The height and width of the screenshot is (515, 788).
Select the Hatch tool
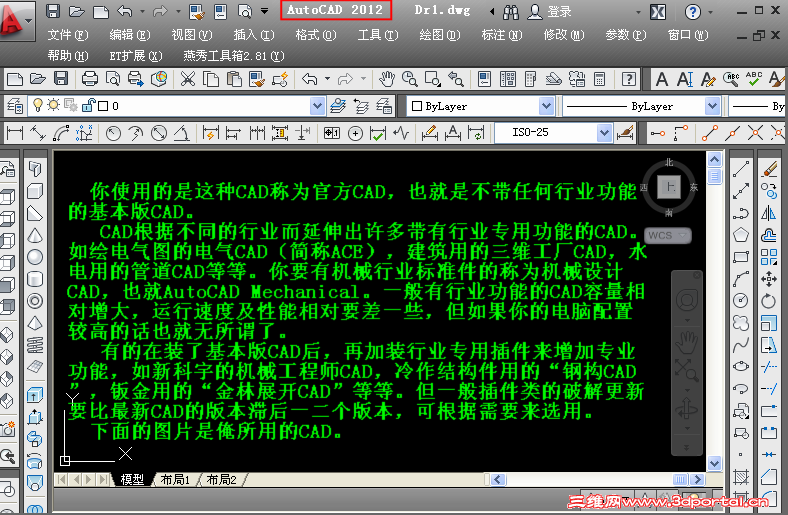point(741,476)
